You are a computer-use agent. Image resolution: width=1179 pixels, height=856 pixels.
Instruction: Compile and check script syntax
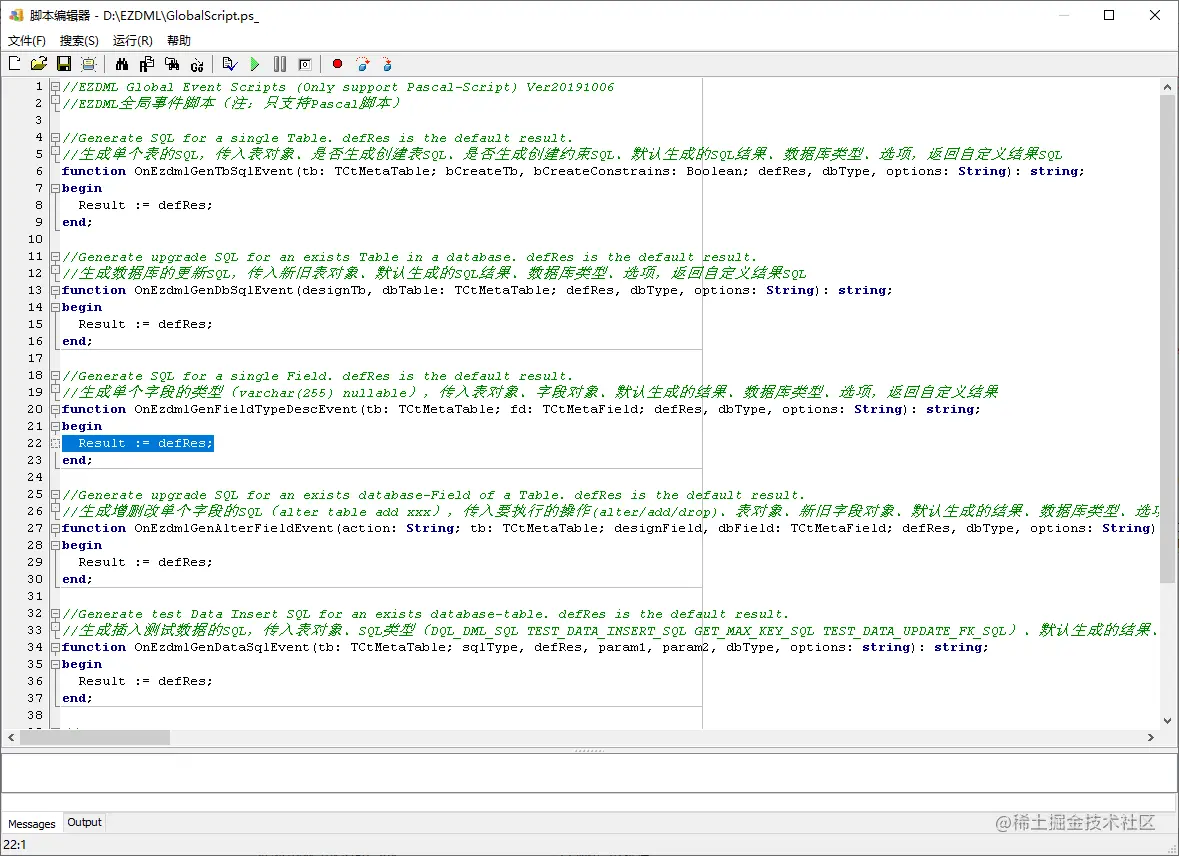(x=230, y=64)
